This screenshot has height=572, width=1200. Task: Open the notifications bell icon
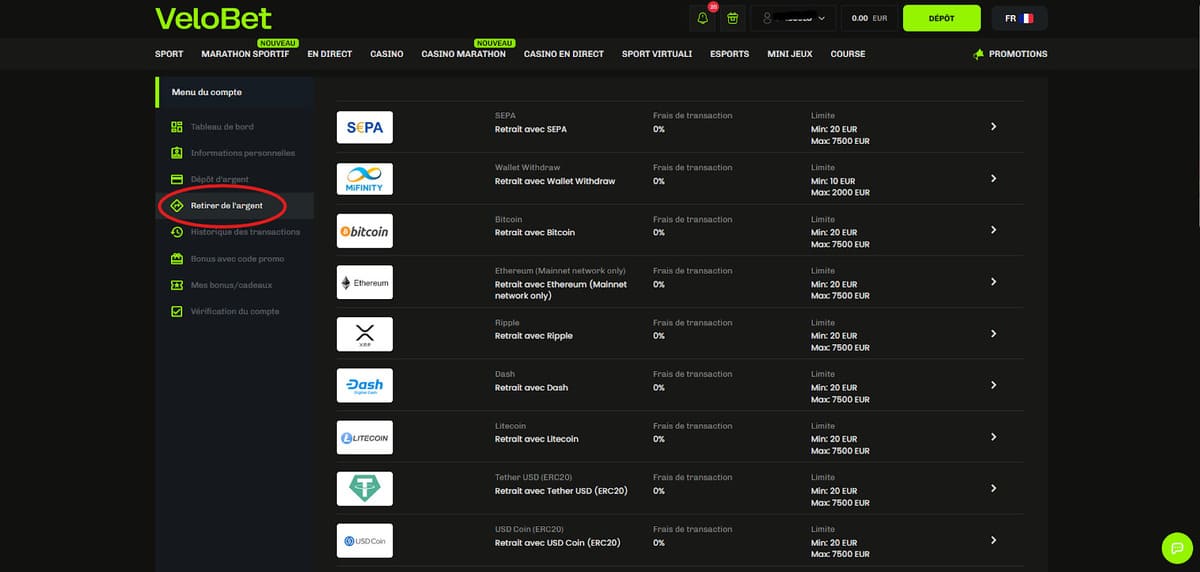(702, 18)
